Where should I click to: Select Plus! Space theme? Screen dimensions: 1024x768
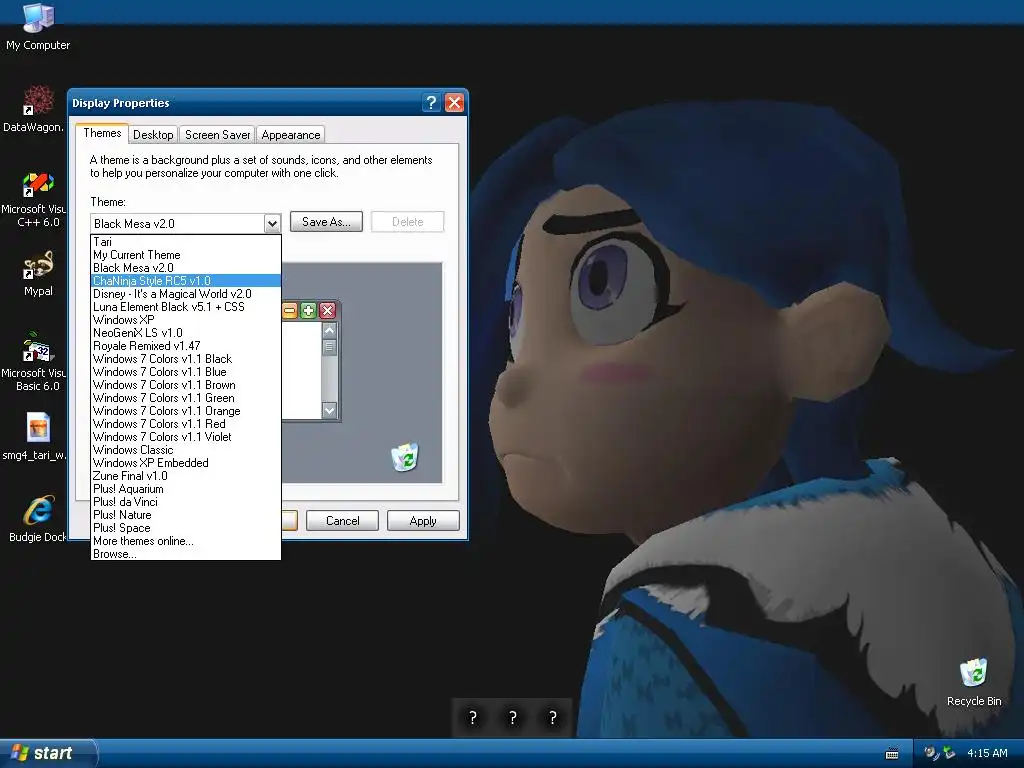click(185, 528)
